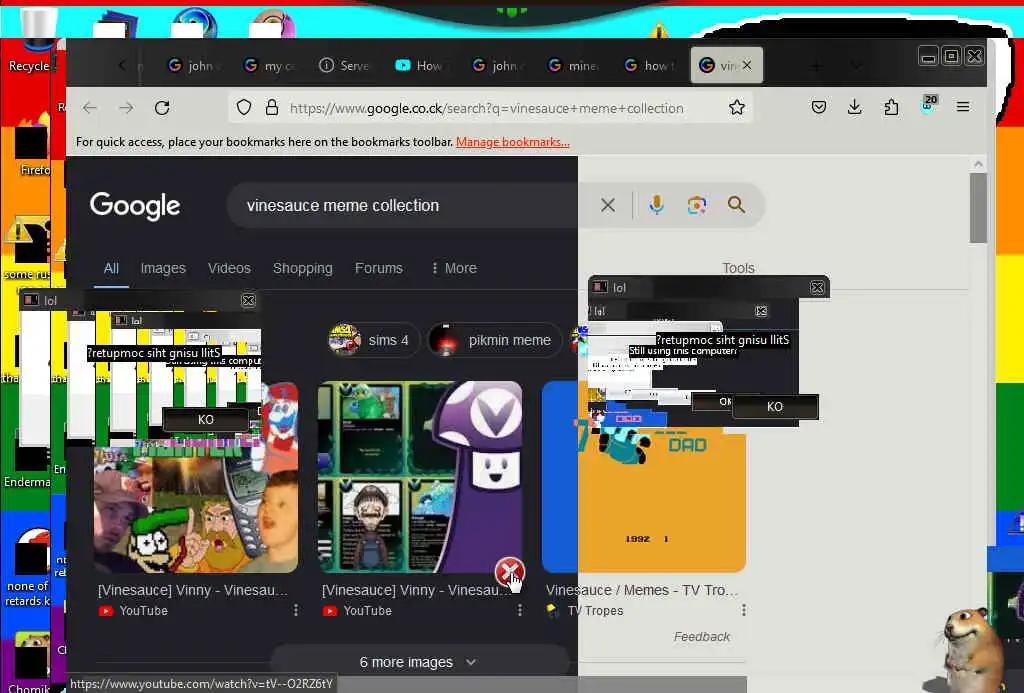Open the Pocket save icon
Viewport: 1024px width, 693px height.
pos(818,107)
